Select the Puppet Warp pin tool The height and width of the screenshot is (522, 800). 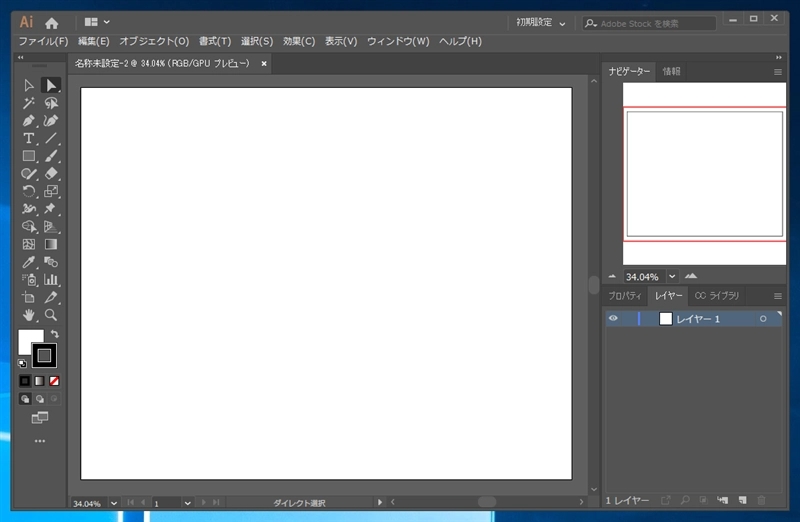(x=51, y=209)
